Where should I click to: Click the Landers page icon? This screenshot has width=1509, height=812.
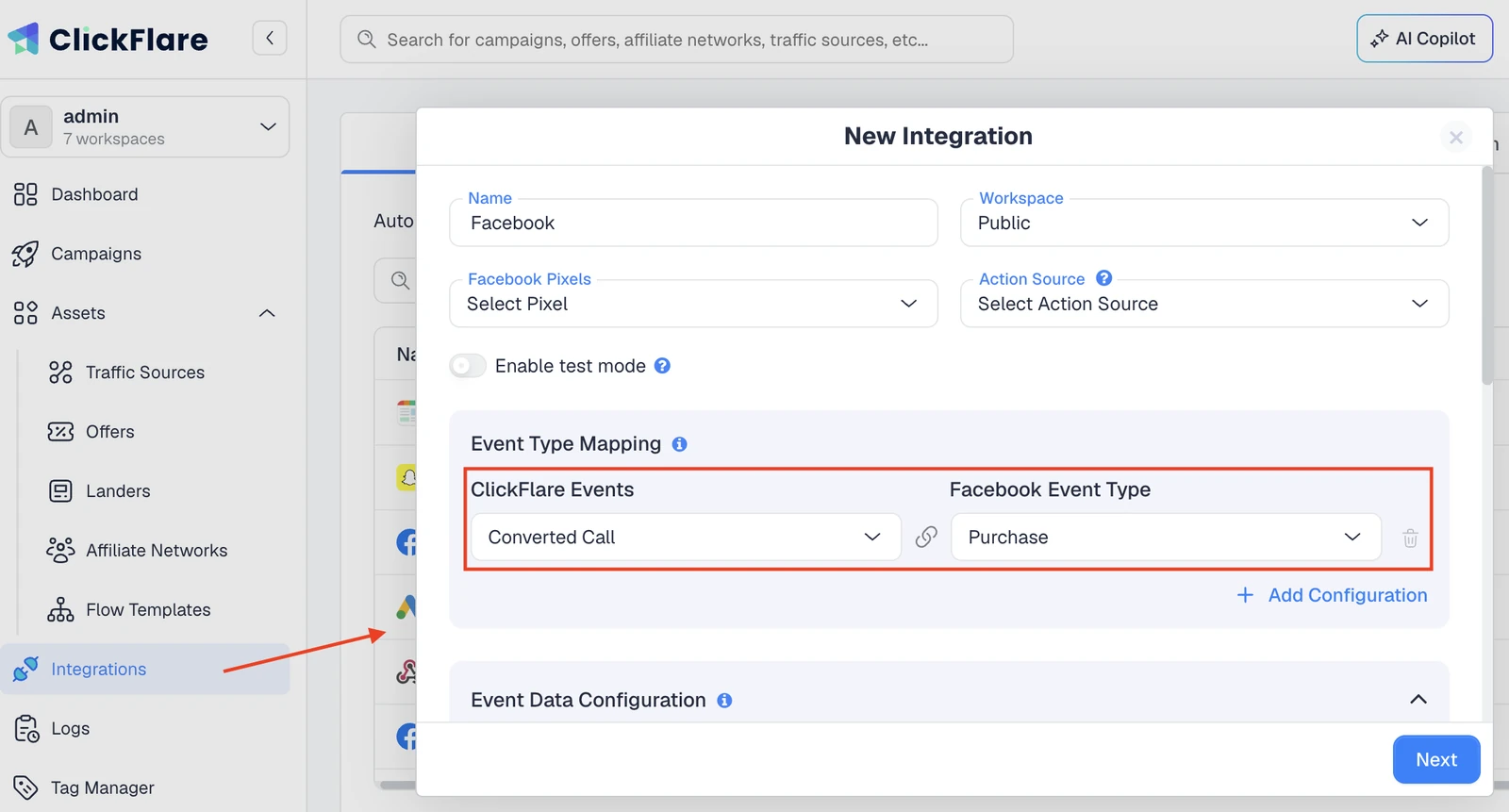pos(60,491)
